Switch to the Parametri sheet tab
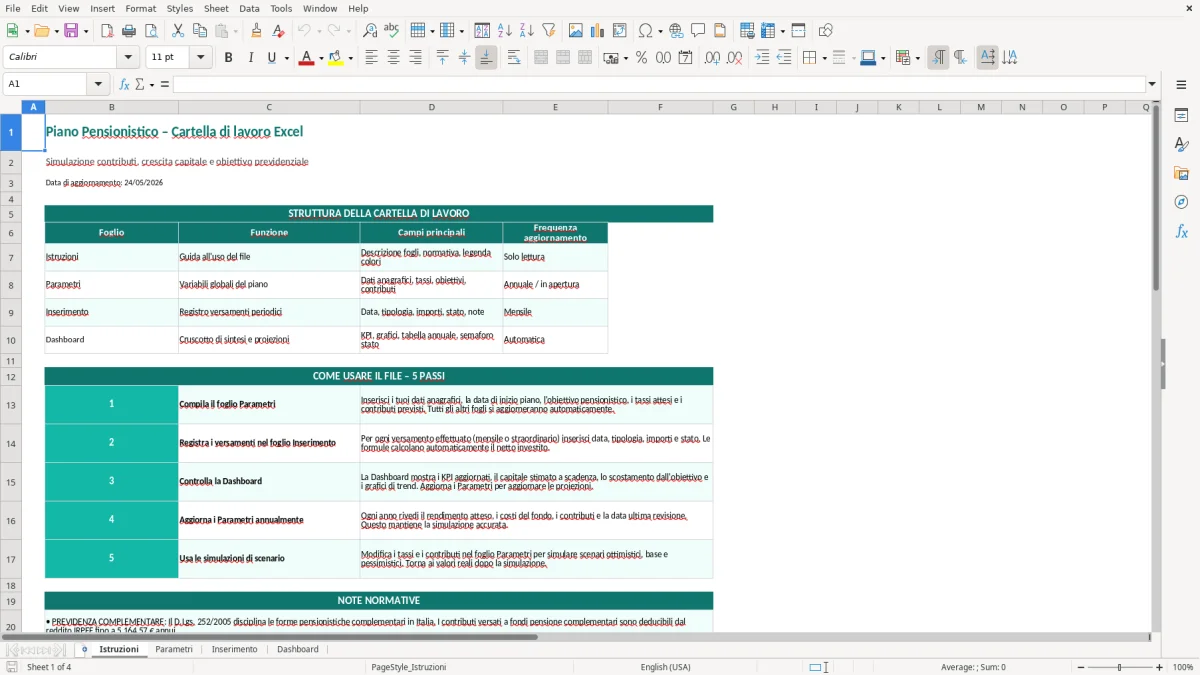 tap(174, 649)
